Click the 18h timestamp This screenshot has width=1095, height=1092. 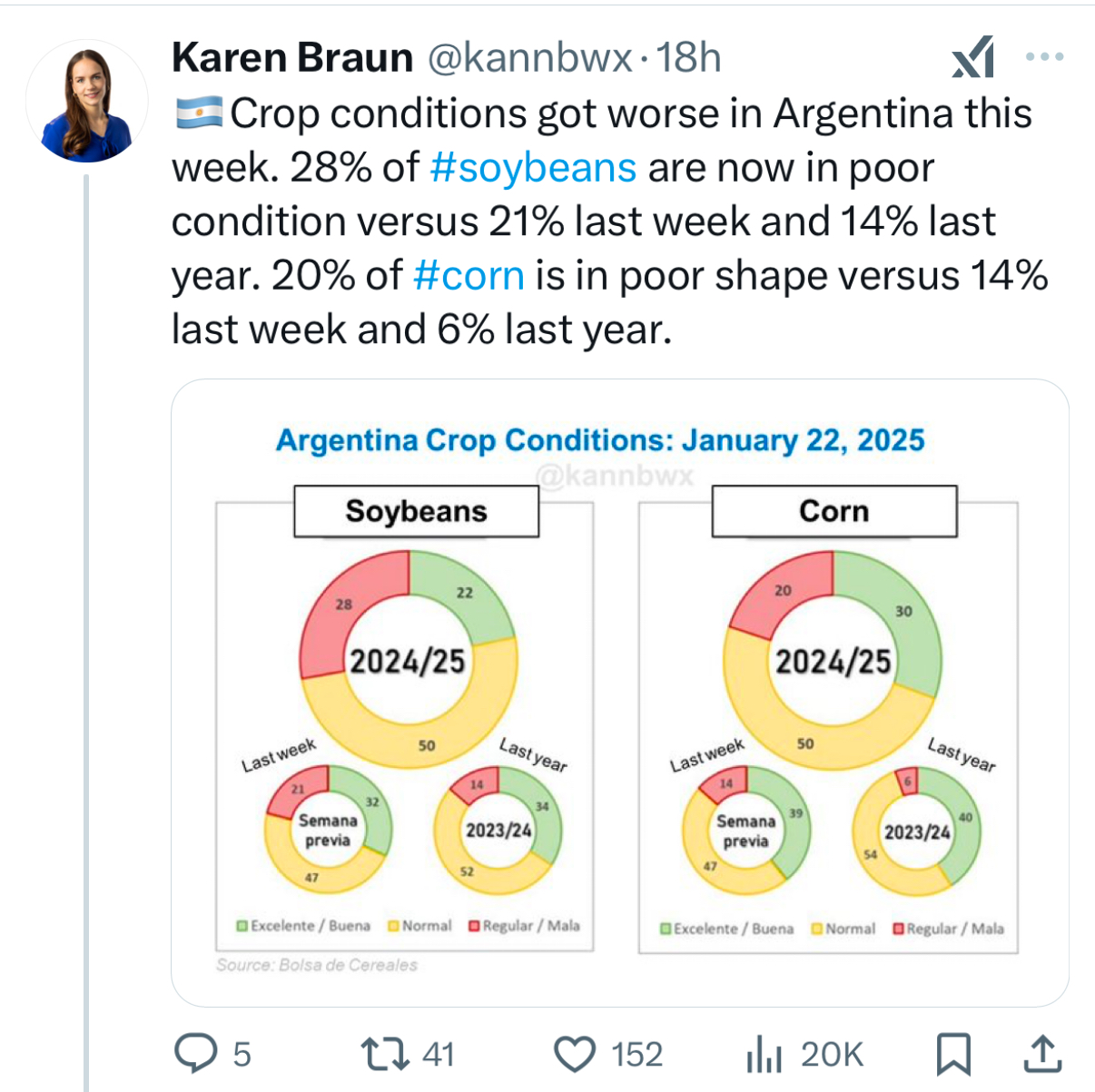[688, 58]
